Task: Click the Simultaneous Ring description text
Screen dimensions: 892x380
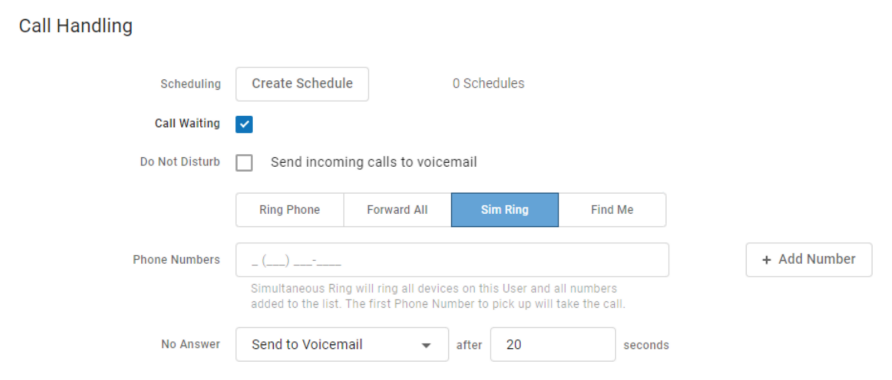Action: pyautogui.click(x=438, y=296)
